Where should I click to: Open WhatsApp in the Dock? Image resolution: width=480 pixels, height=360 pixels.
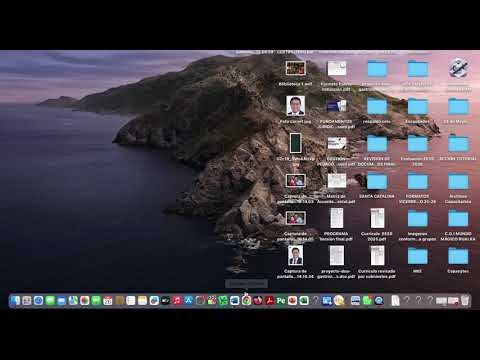click(367, 301)
